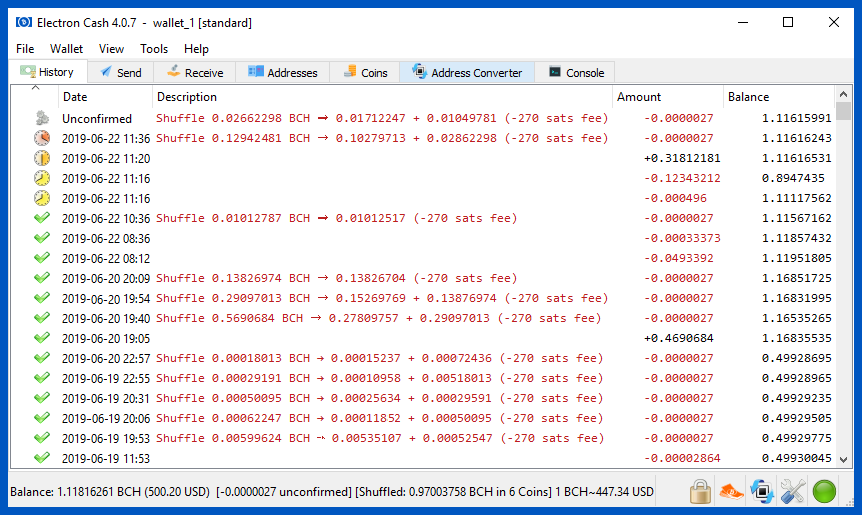Click green checkmark for 2019-06-20 19:05
The image size is (862, 515).
click(42, 337)
